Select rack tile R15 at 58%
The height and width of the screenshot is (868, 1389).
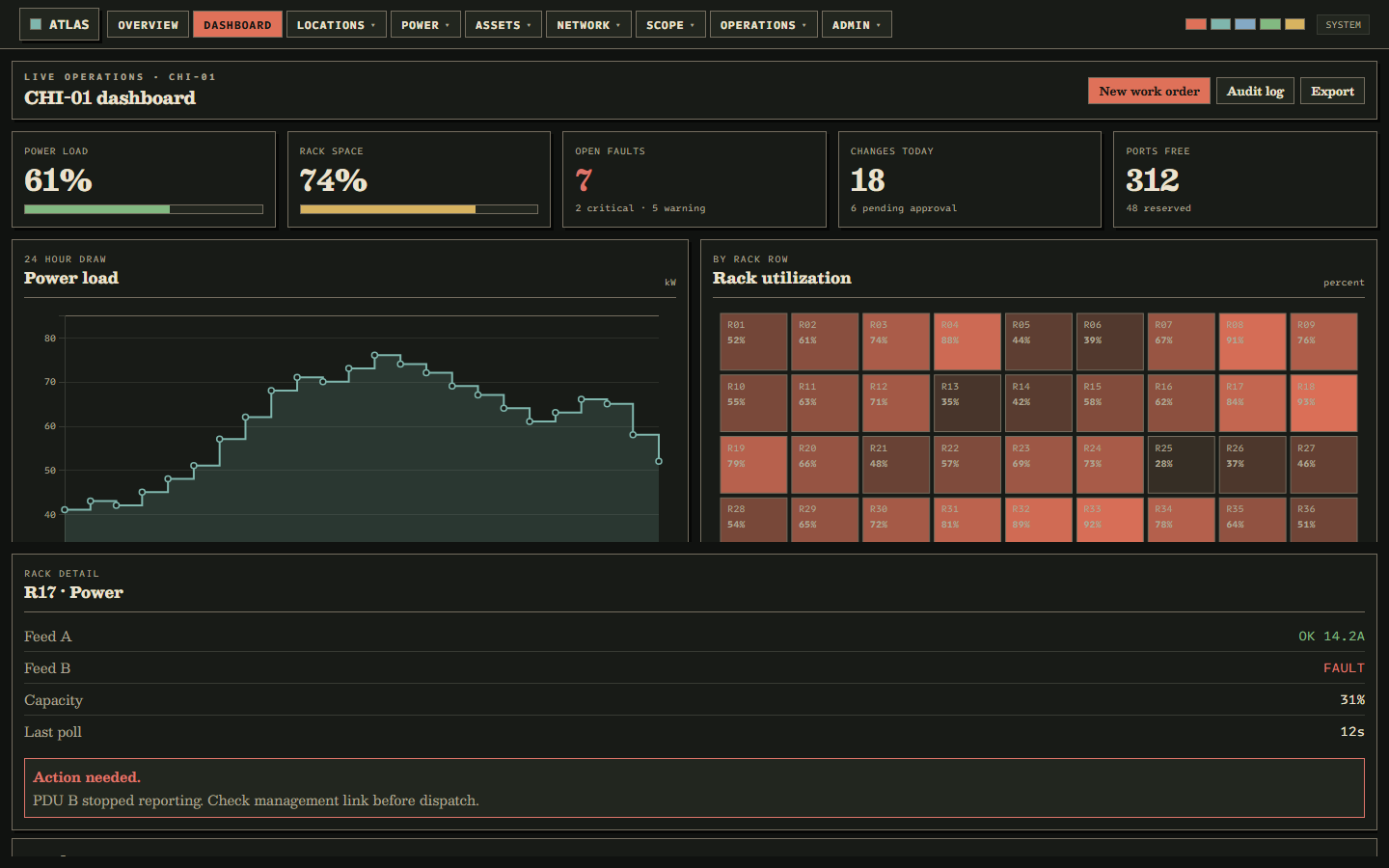tap(1110, 403)
